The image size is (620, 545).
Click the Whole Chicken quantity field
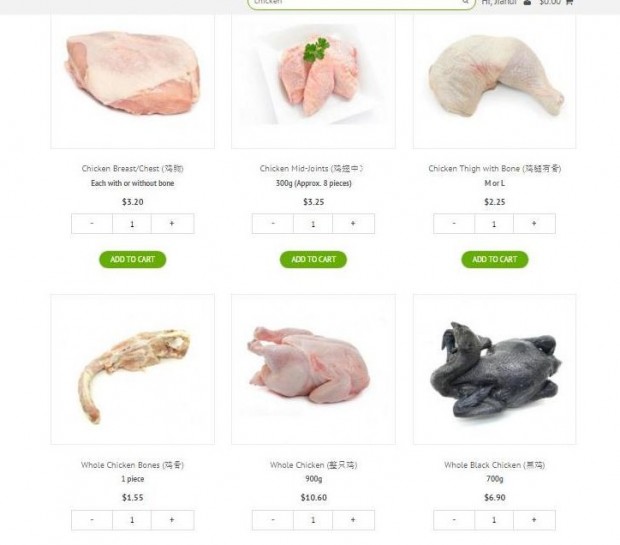pos(313,520)
